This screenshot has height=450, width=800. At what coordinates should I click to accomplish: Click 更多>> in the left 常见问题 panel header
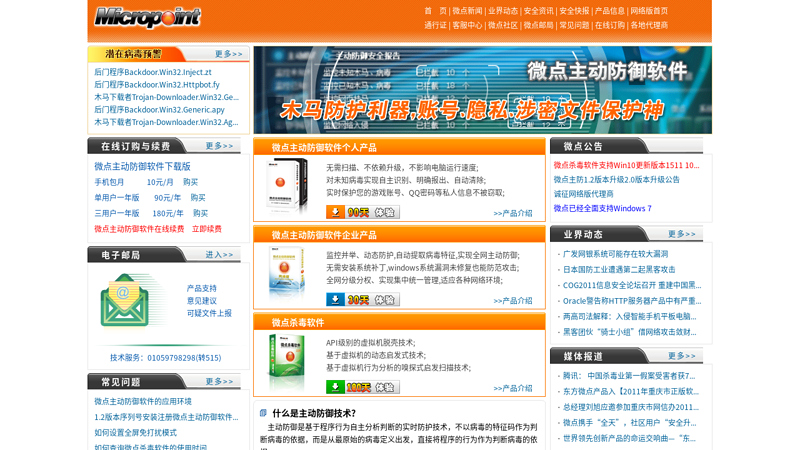click(219, 382)
